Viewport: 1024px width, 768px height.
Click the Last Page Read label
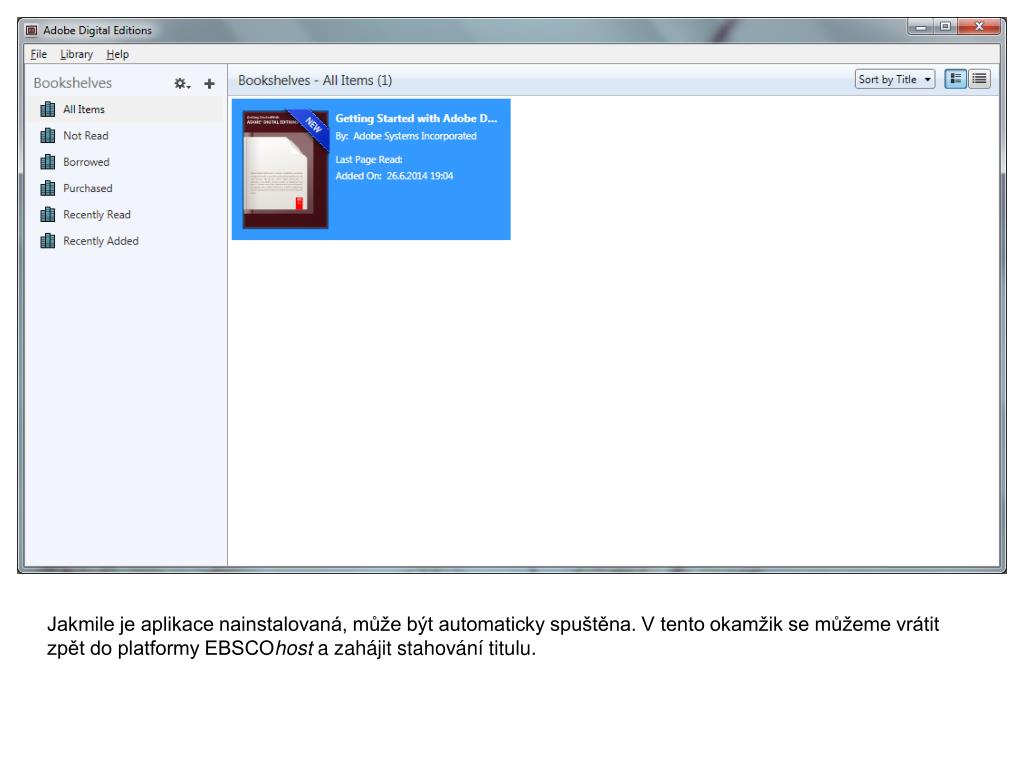pos(369,159)
